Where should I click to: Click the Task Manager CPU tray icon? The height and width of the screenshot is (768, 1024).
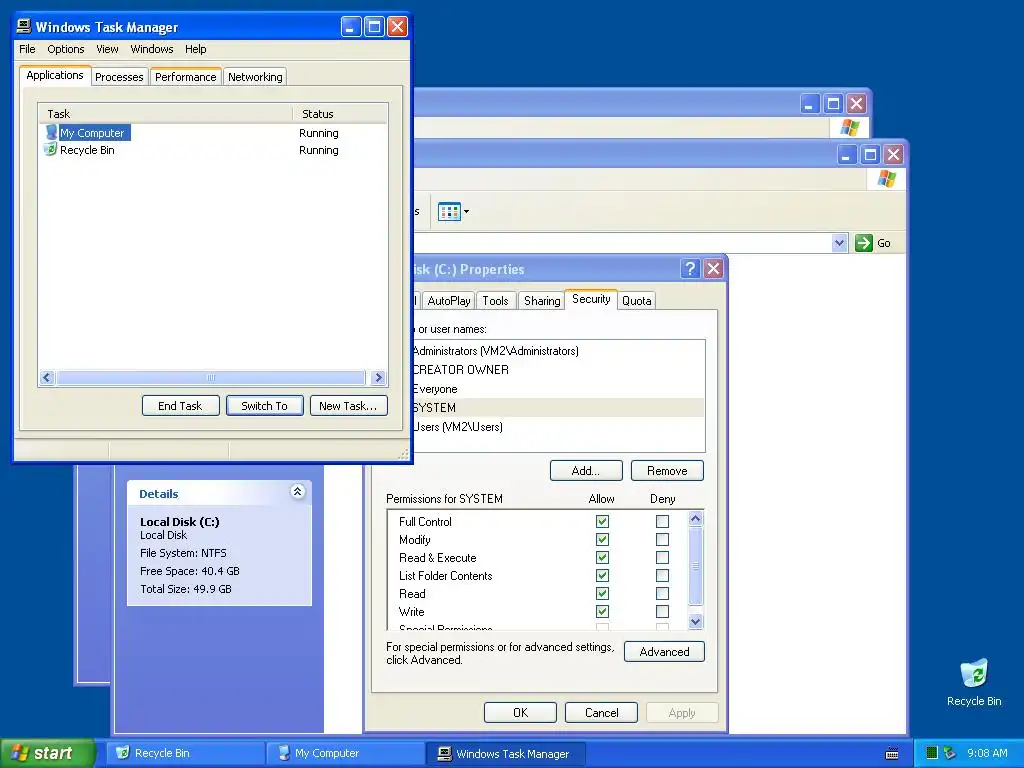click(x=932, y=753)
